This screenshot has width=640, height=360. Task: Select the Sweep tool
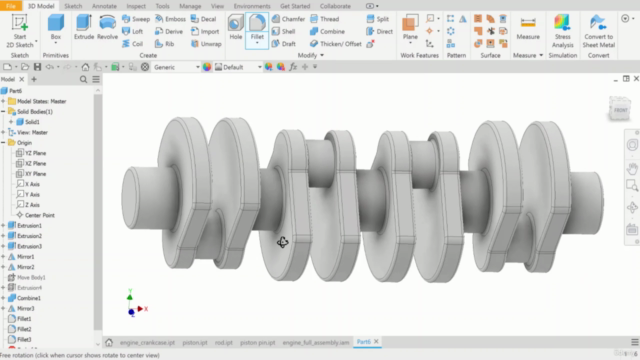coord(136,19)
